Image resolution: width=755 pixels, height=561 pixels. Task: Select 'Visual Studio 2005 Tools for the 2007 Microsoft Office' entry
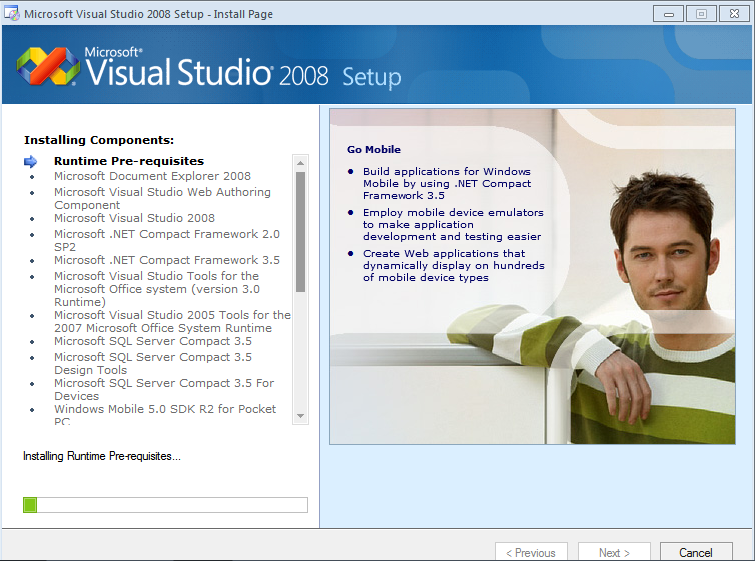172,321
